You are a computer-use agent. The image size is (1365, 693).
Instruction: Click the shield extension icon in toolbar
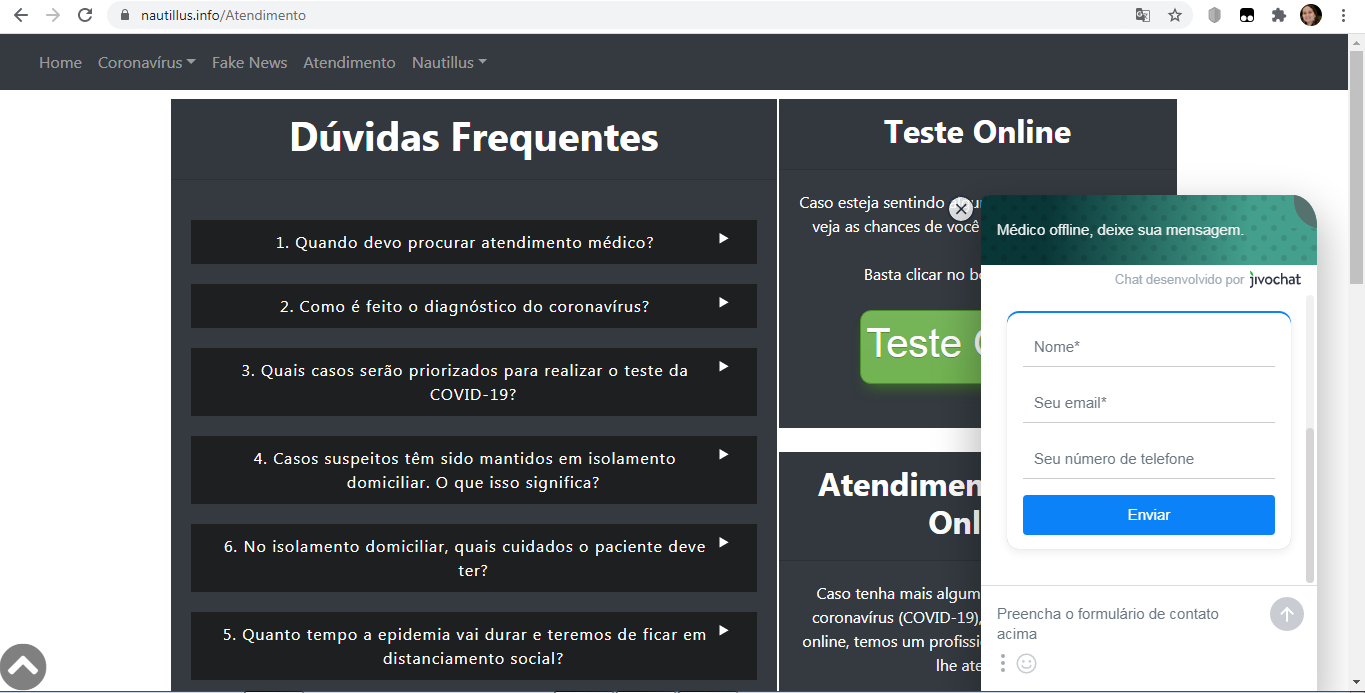click(1212, 16)
